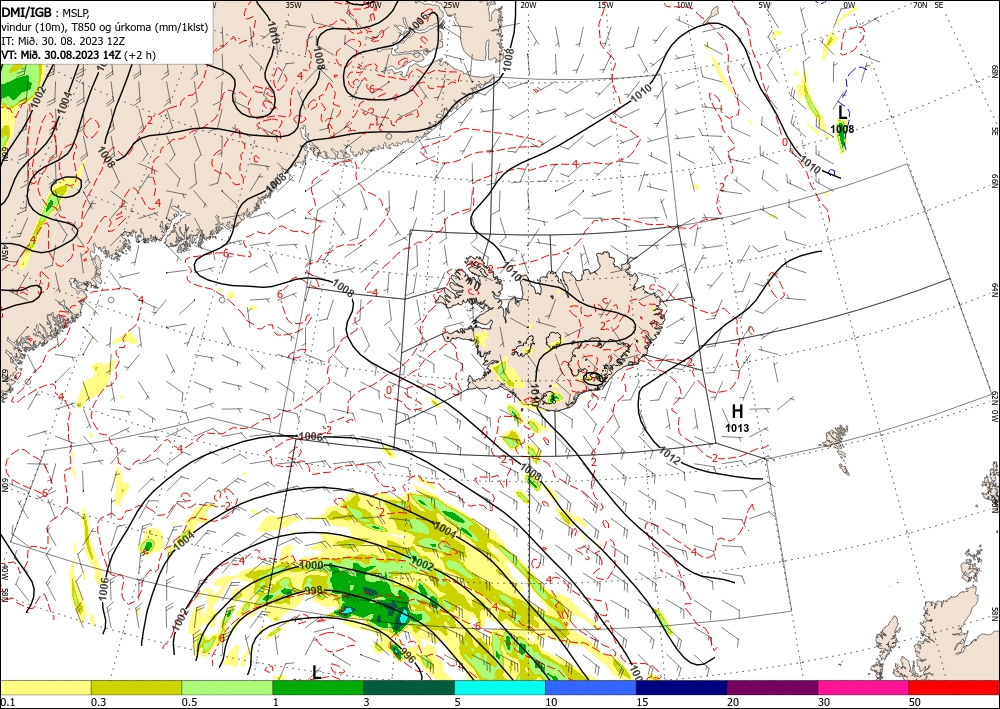The height and width of the screenshot is (709, 1000).
Task: Click the H high-pressure marker near 1013
Action: [737, 411]
